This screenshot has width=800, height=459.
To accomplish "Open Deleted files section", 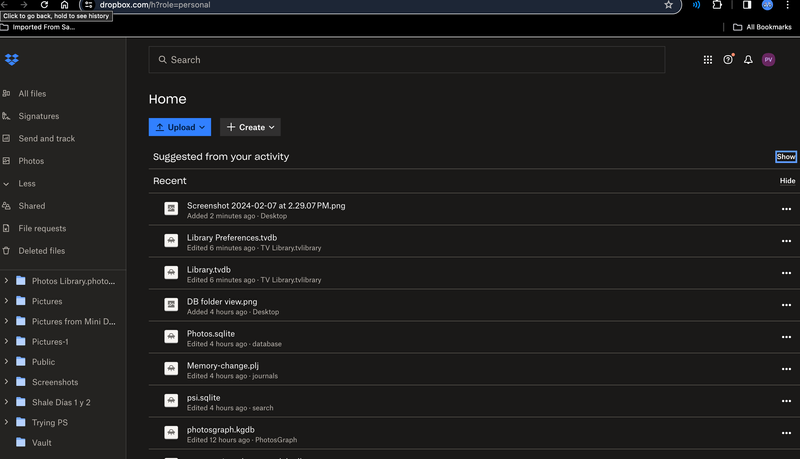I will (42, 250).
